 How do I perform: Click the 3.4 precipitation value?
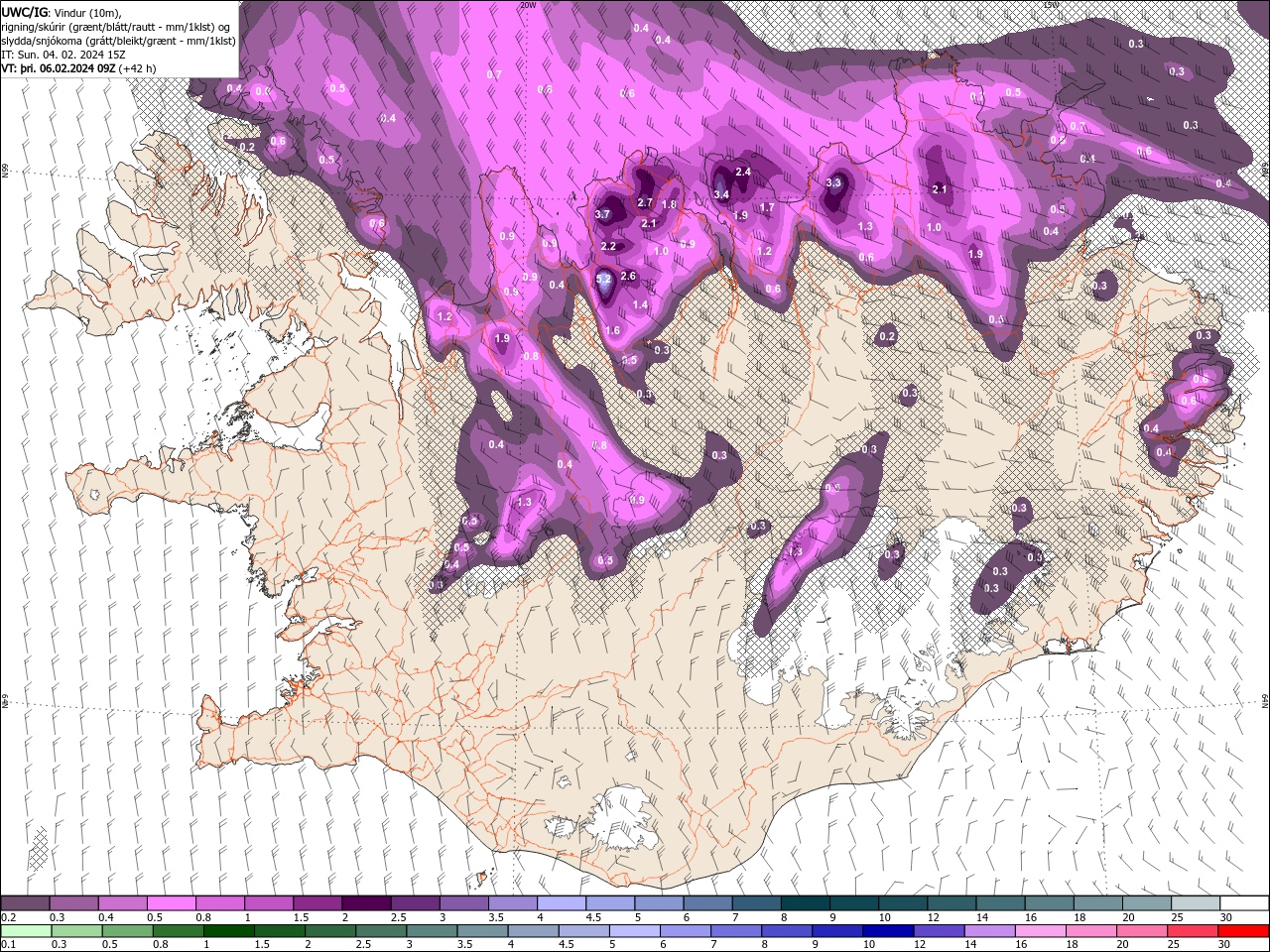(x=721, y=194)
